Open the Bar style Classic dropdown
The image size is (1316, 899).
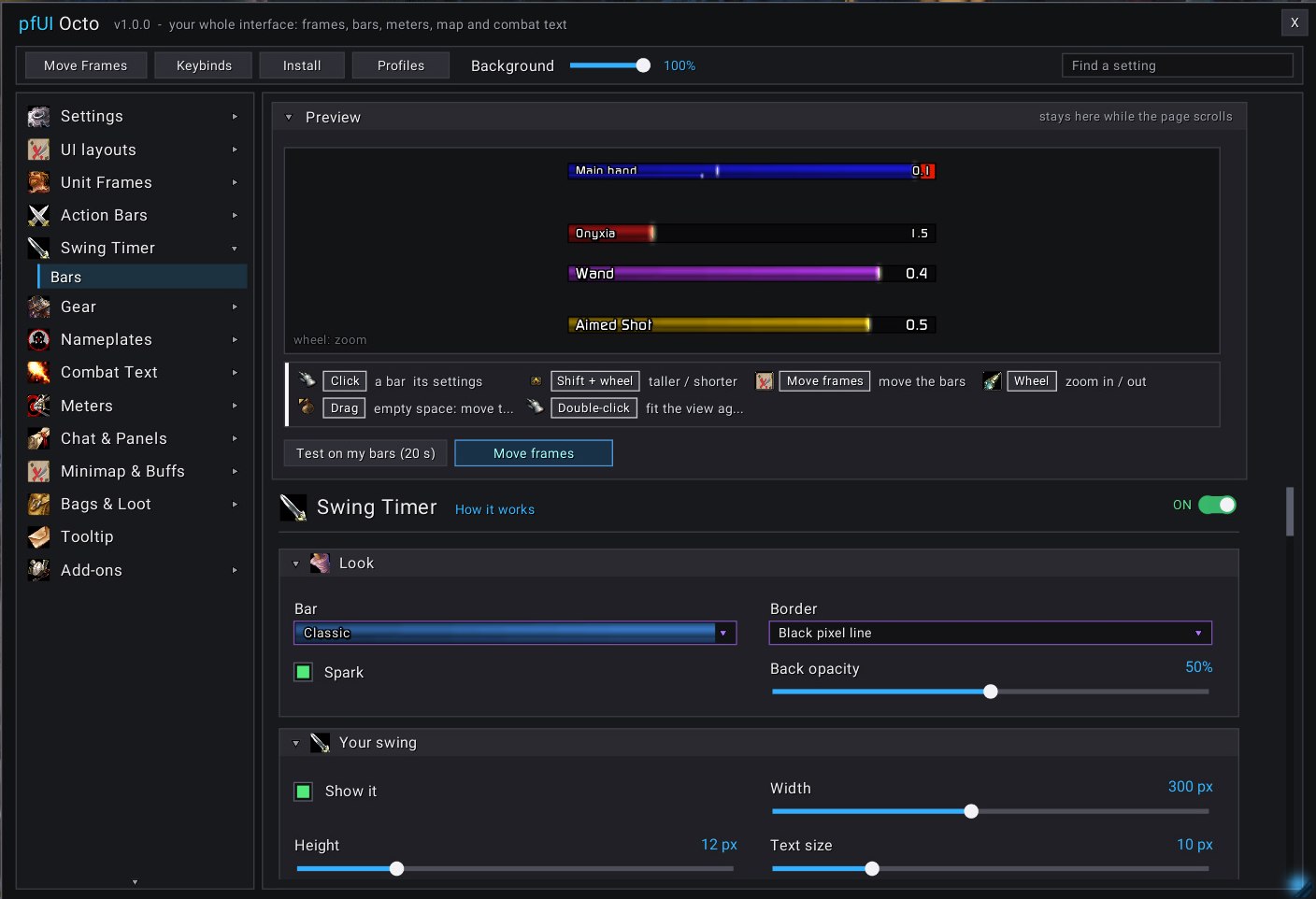(x=515, y=633)
